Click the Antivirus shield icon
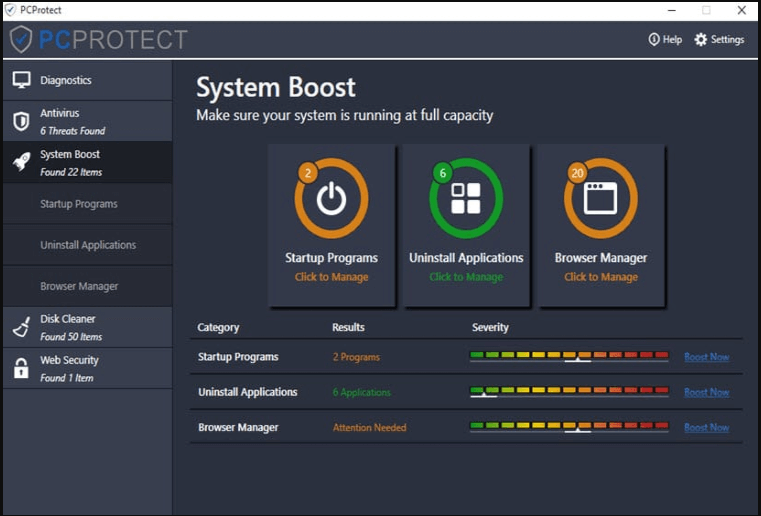761x516 pixels. [21, 122]
